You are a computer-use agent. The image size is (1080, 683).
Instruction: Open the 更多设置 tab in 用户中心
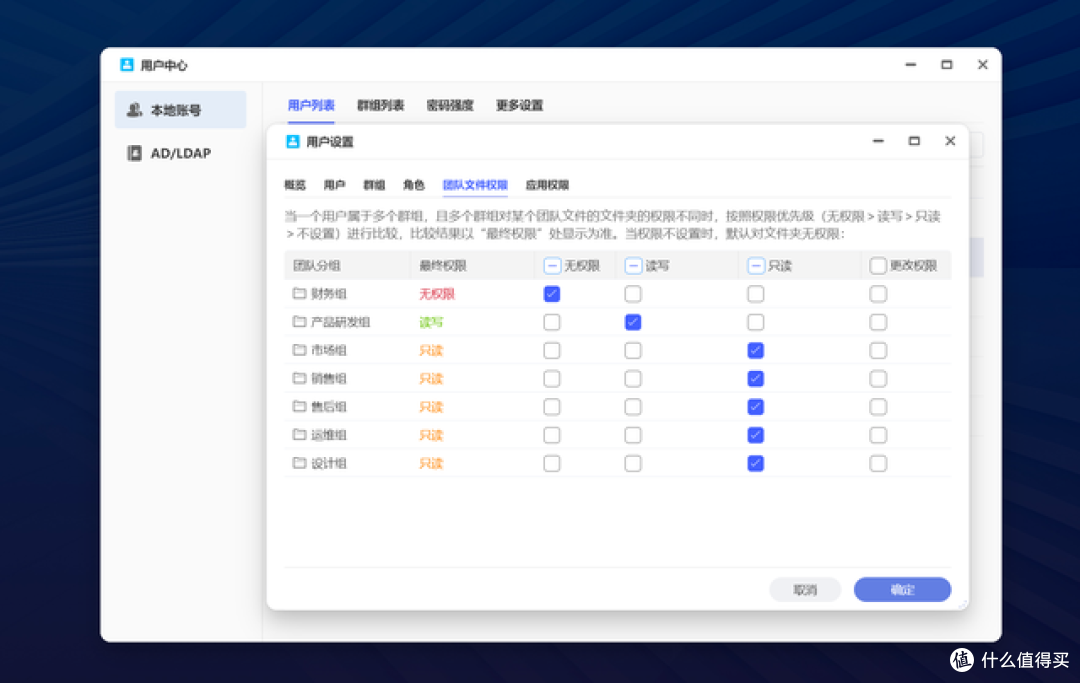point(519,105)
